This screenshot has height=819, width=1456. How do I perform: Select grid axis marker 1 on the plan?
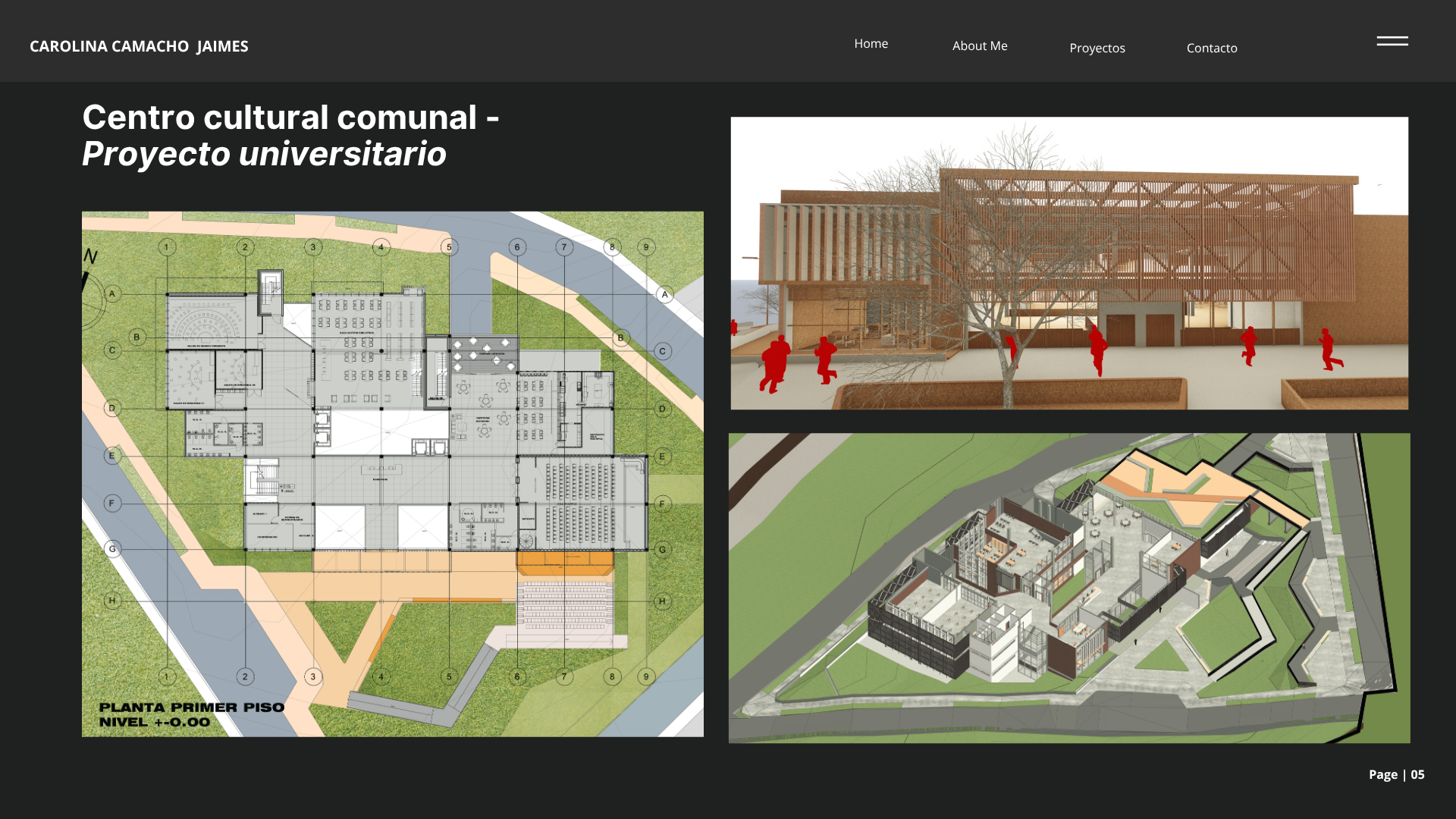tap(167, 246)
